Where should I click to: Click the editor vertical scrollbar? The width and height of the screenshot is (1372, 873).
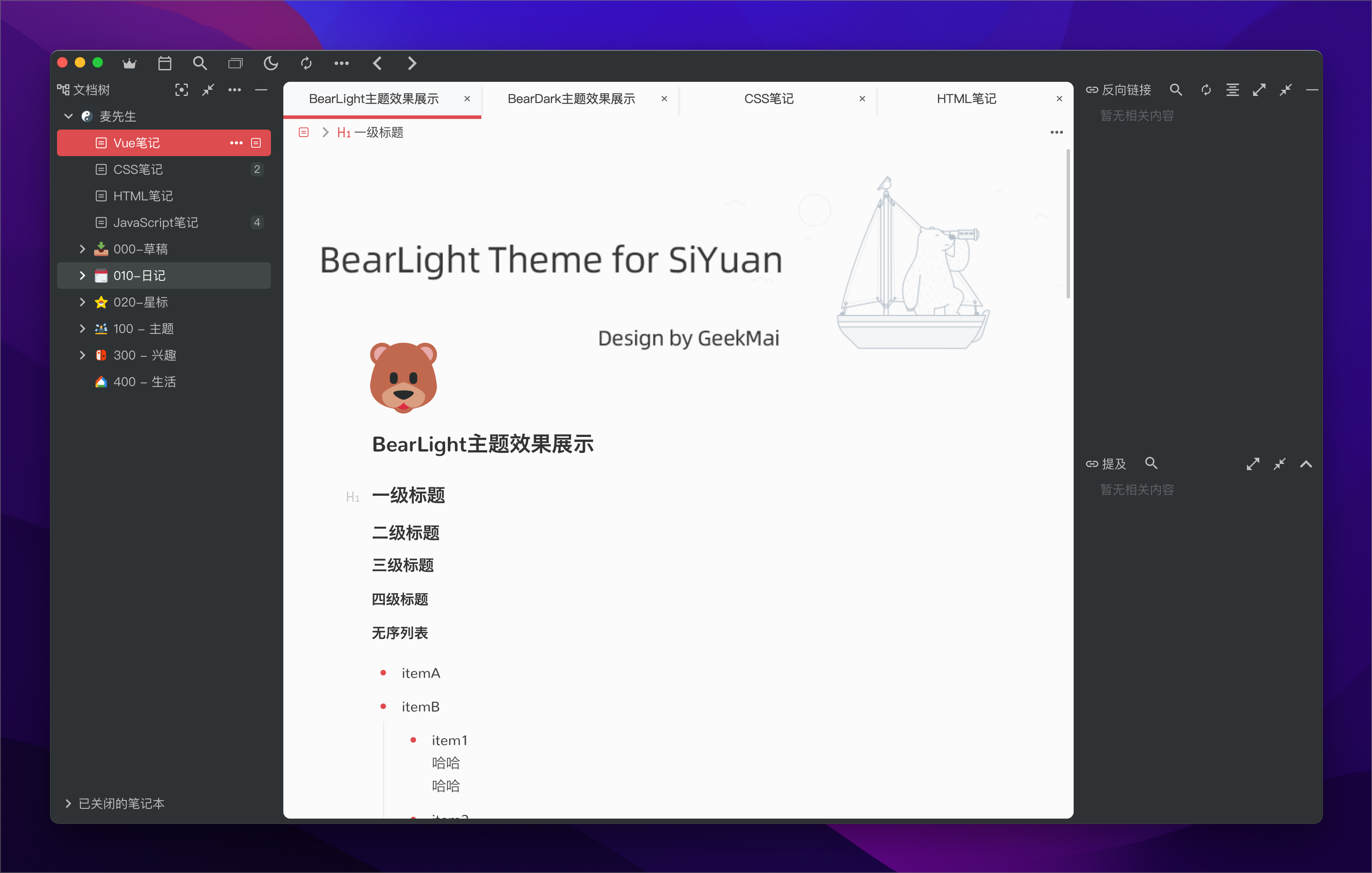(x=1068, y=223)
